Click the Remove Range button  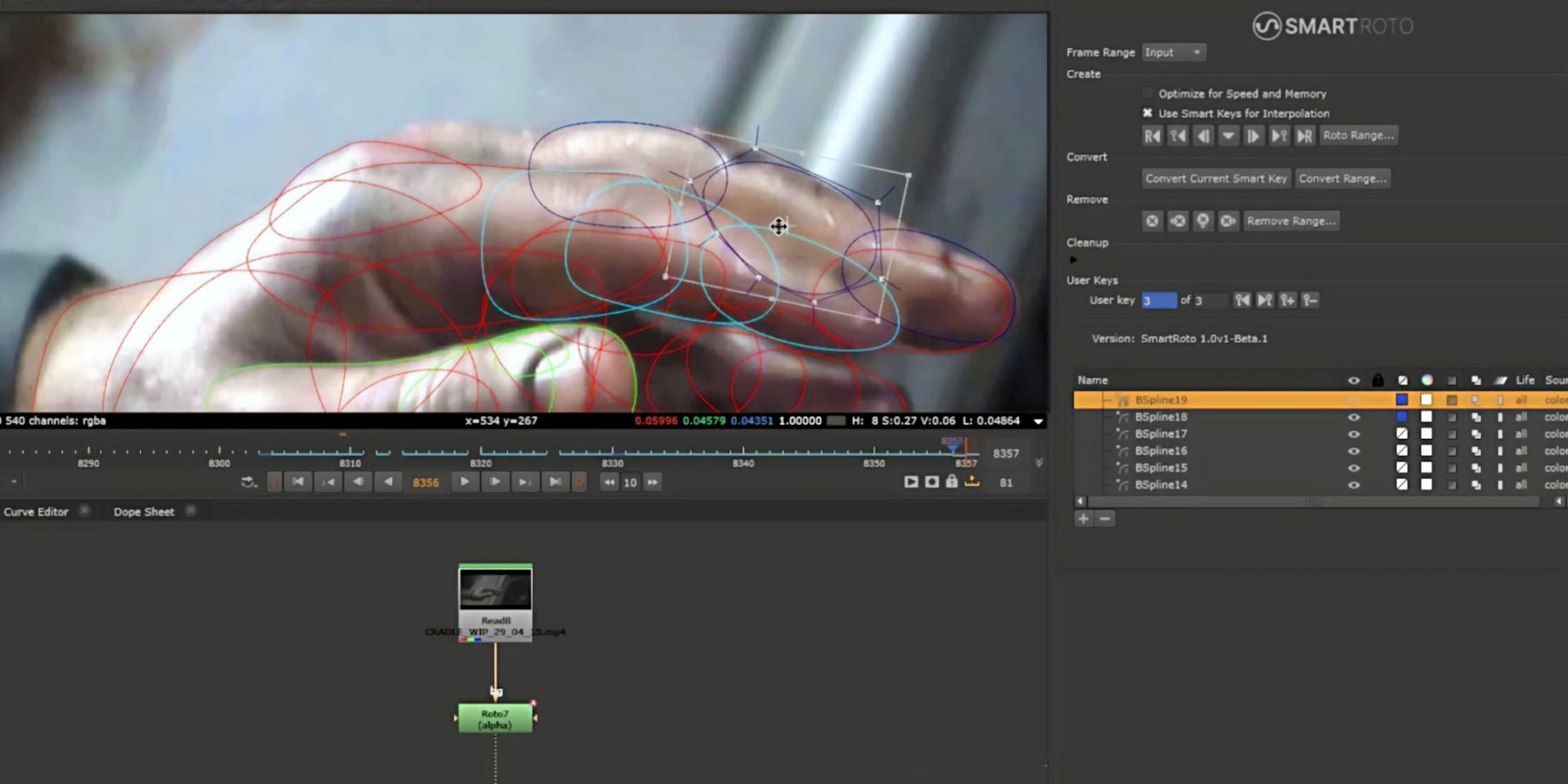(x=1290, y=221)
